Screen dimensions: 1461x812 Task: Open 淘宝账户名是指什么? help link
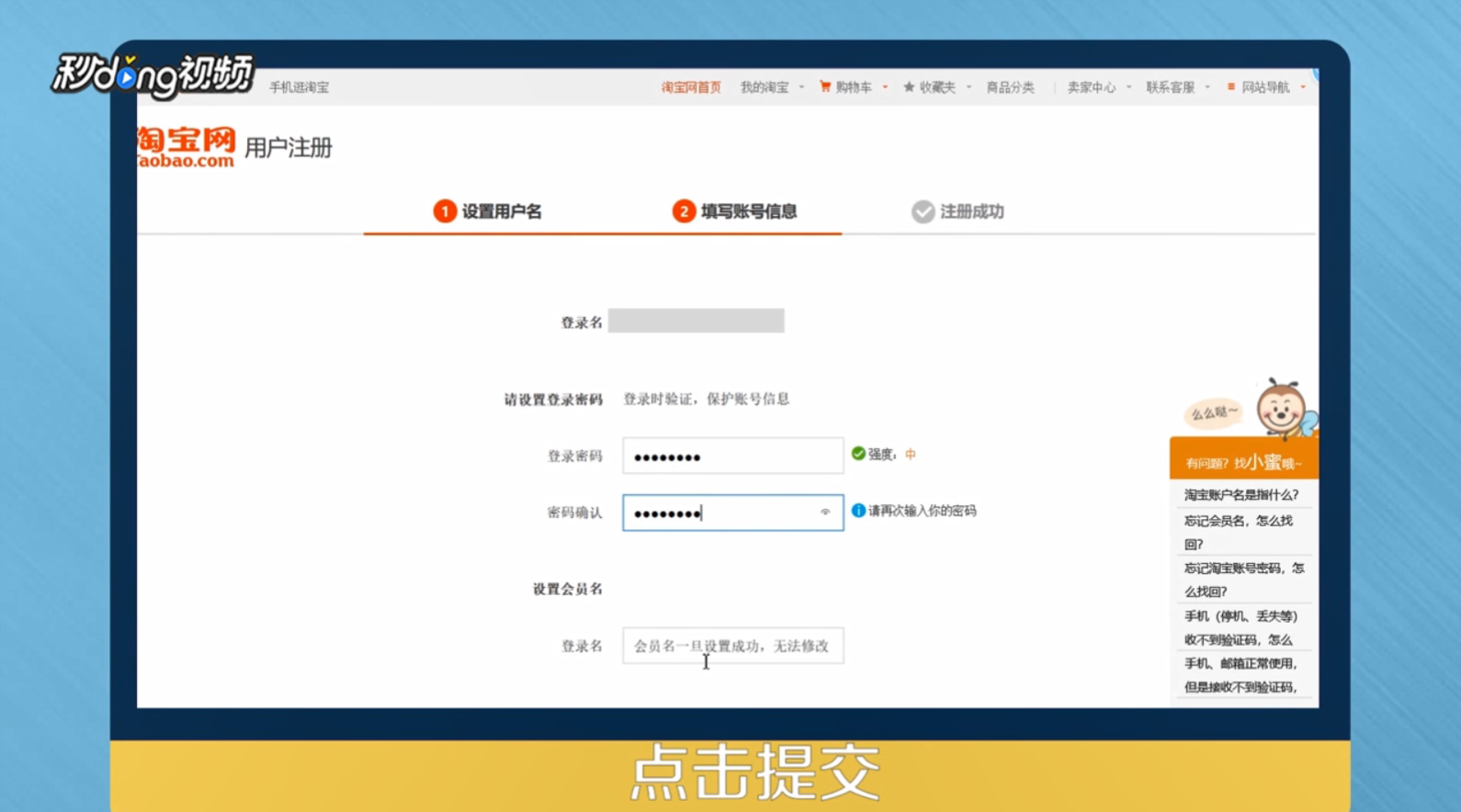(x=1241, y=495)
